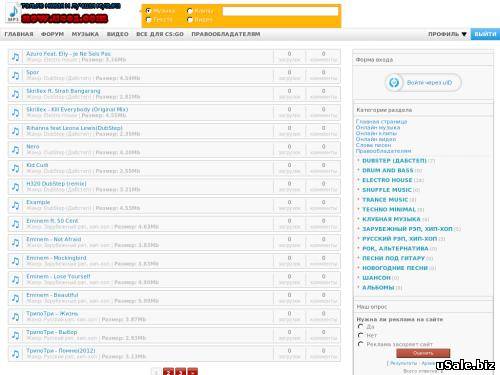
Task: Click note icon beside ТрипоТри - Жизнь
Action: click(x=15, y=317)
